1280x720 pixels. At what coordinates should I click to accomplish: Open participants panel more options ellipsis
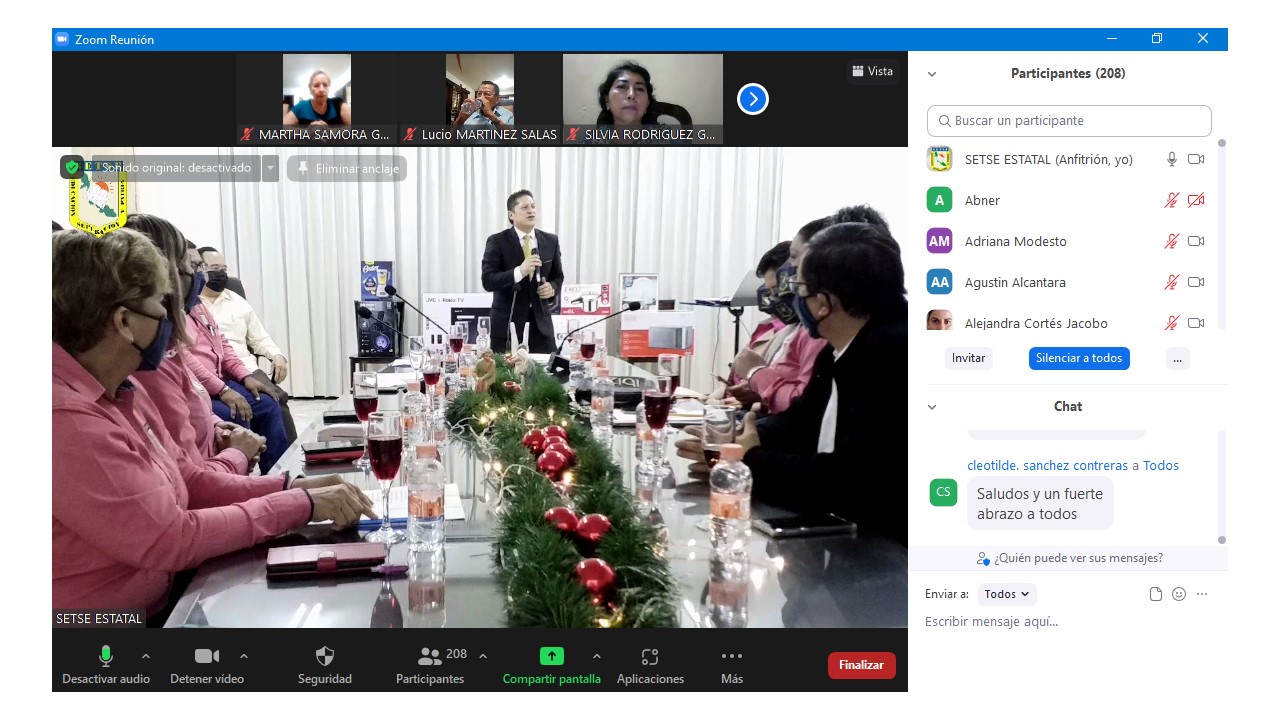pyautogui.click(x=1177, y=358)
